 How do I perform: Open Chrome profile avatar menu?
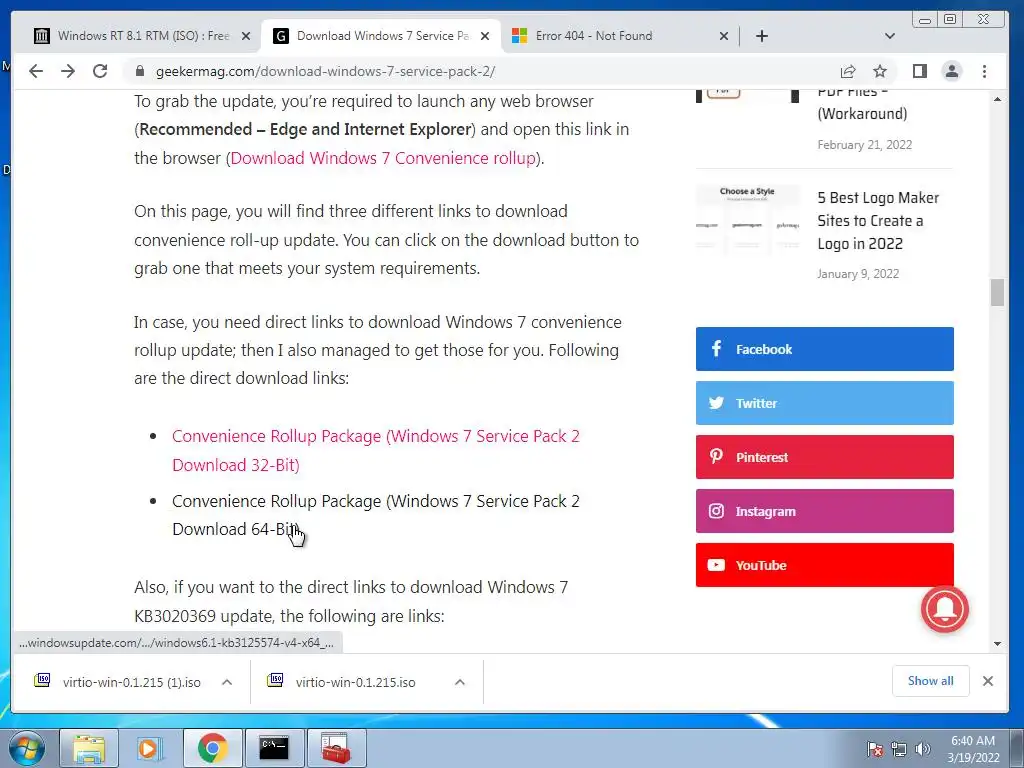(952, 71)
